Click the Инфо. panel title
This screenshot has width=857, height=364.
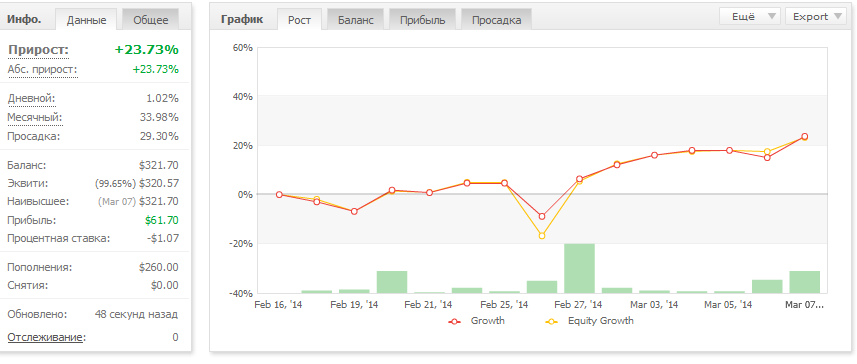[x=24, y=20]
